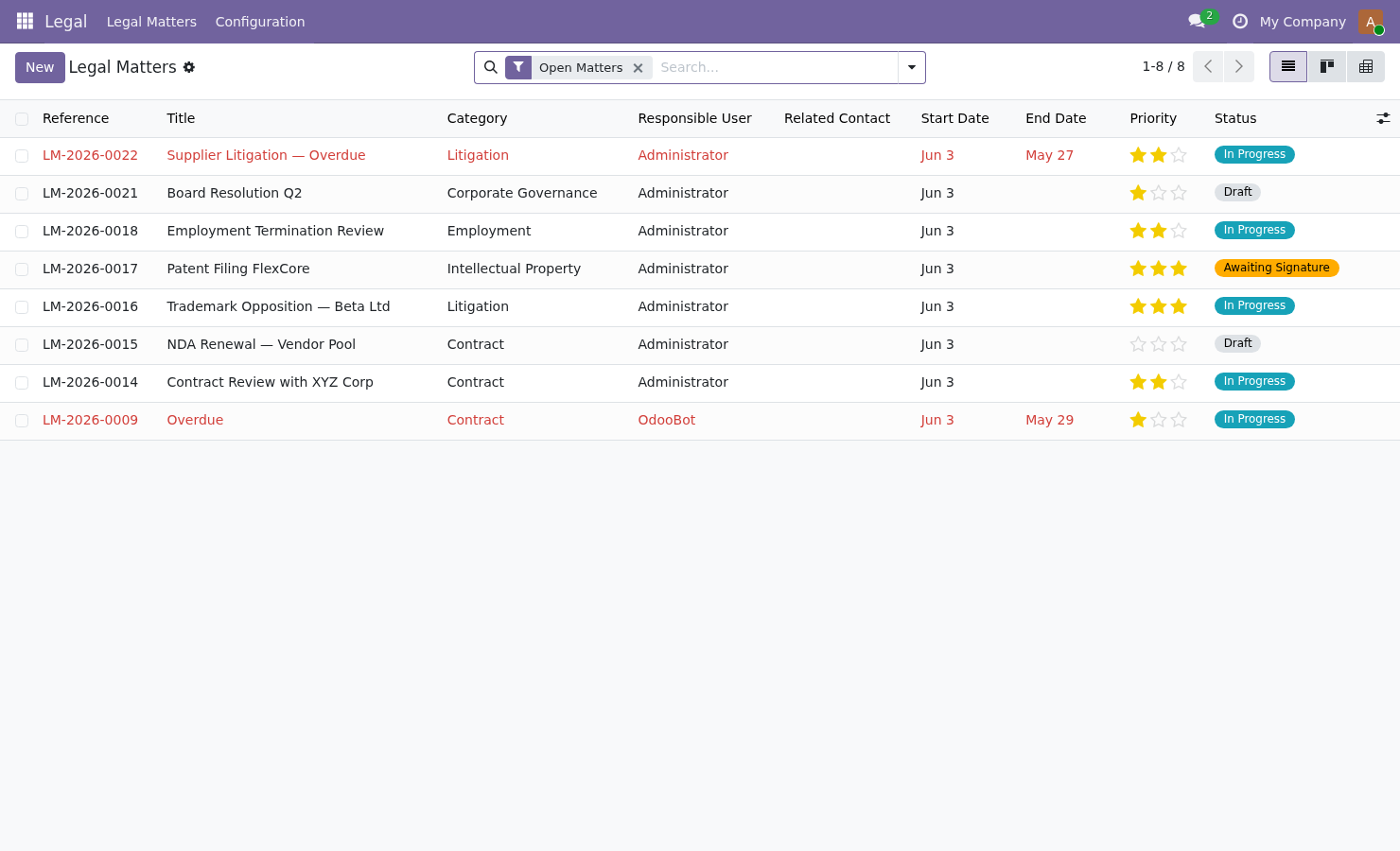Image resolution: width=1400 pixels, height=851 pixels.
Task: Click first priority star on Patent Filing FlexCore
Action: pos(1138,269)
